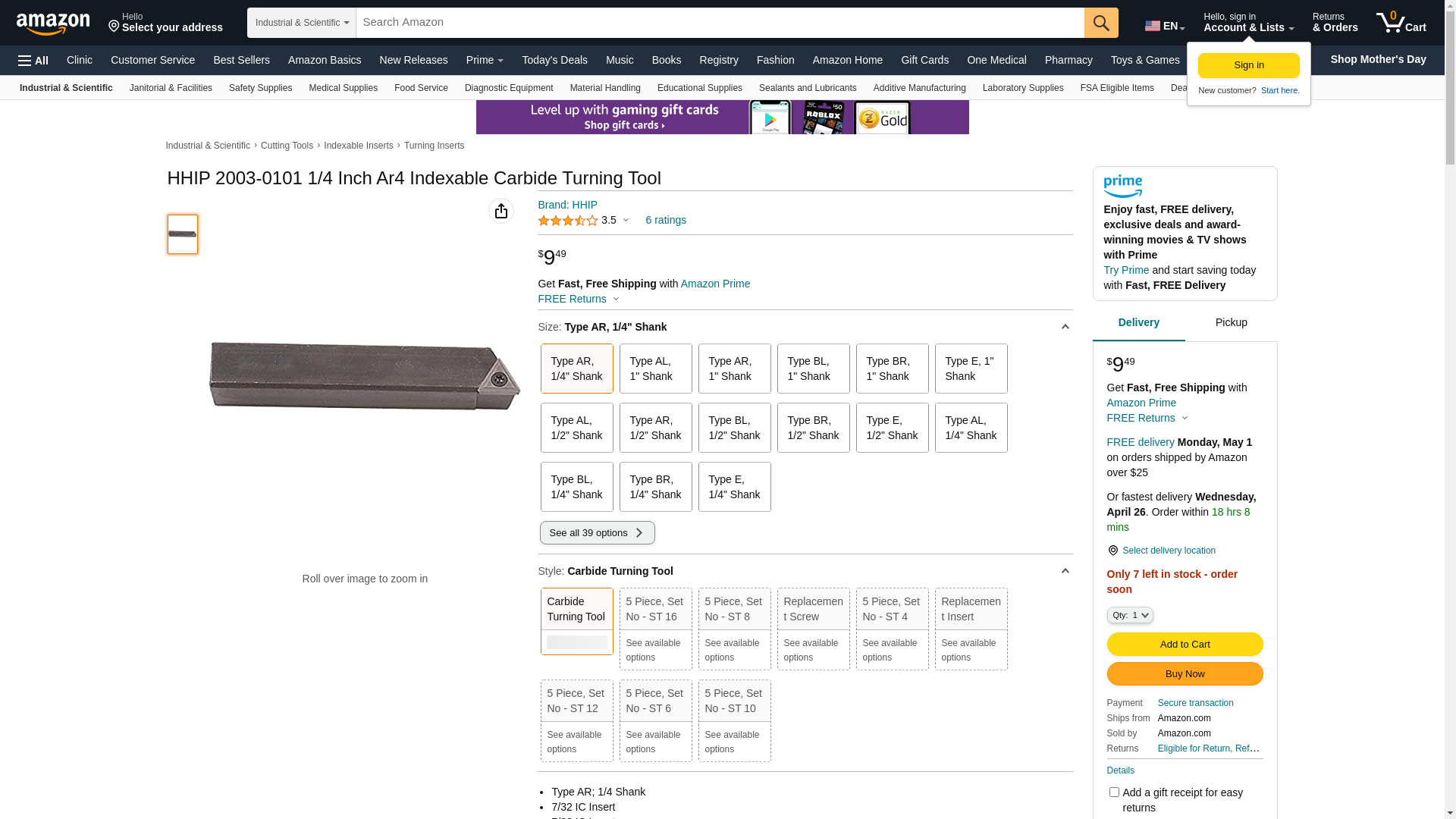Click the Amazon logo
This screenshot has height=819, width=1456.
point(53,24)
